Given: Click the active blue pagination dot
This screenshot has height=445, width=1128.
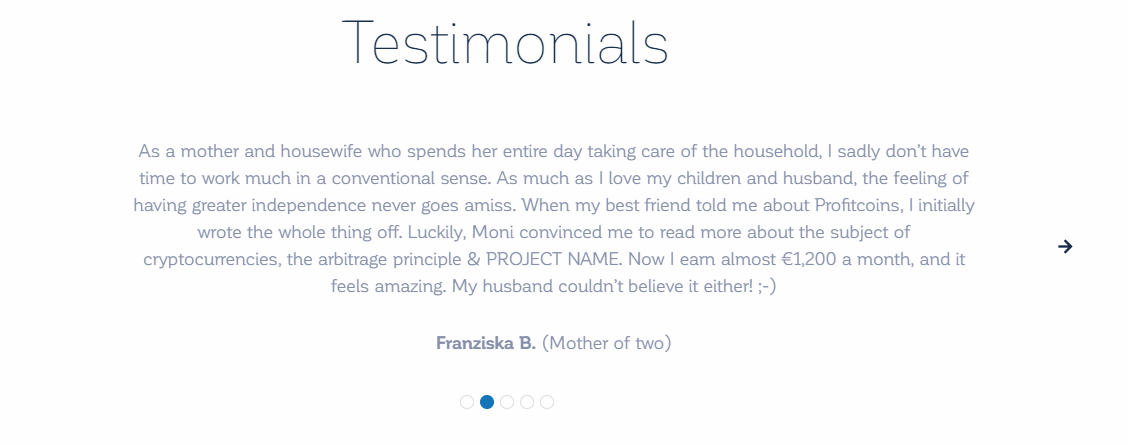Looking at the screenshot, I should click(487, 402).
